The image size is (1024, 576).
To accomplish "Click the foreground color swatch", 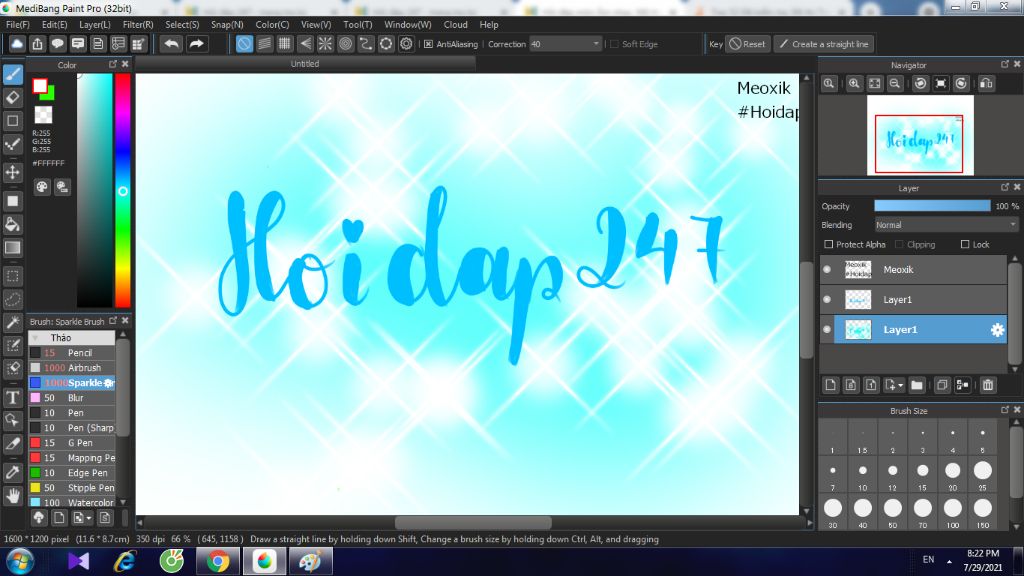I will (x=40, y=86).
